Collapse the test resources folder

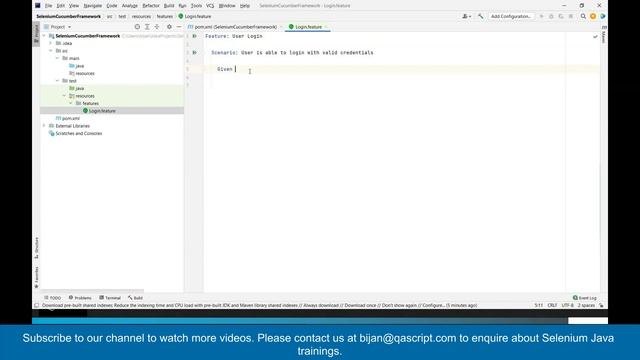64,96
